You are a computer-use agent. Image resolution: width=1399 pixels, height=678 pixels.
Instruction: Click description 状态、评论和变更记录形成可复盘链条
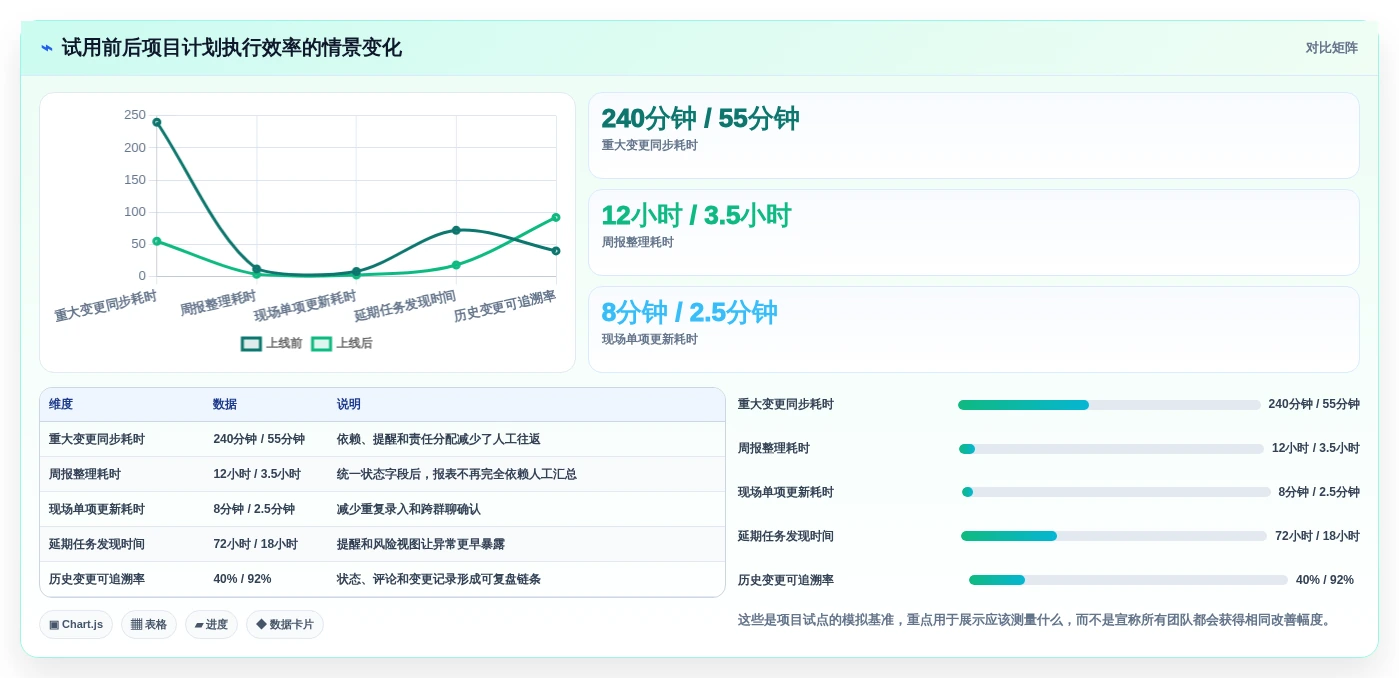[x=439, y=579]
